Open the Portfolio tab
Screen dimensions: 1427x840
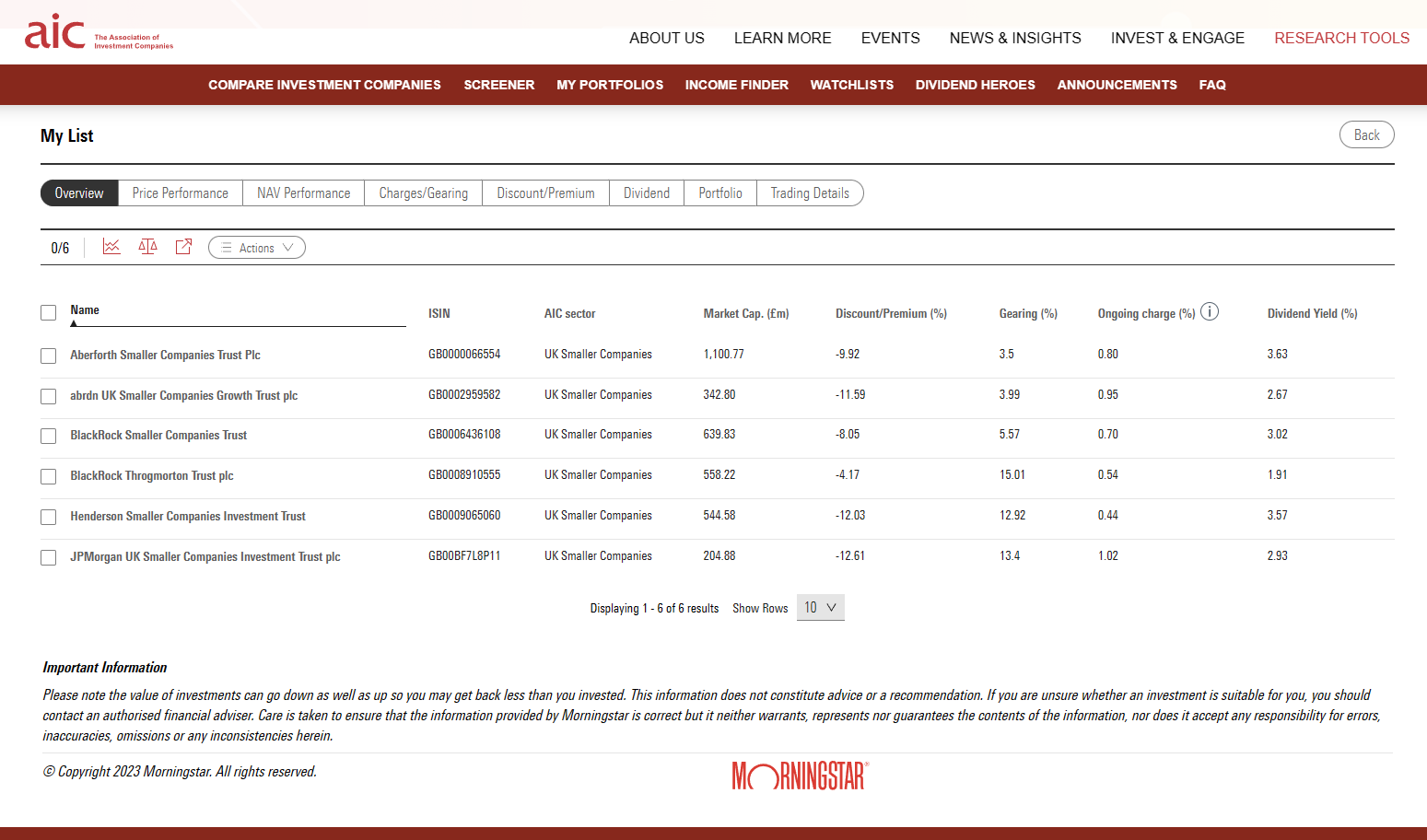pos(720,193)
